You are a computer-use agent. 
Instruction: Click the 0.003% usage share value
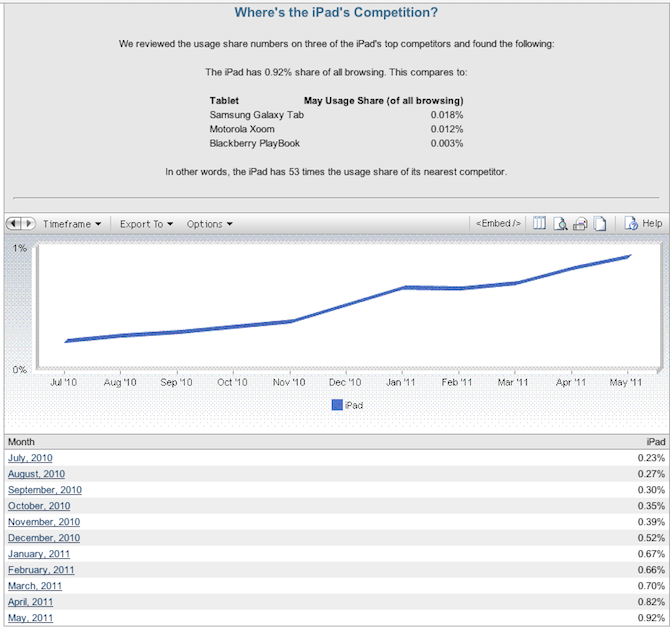coord(447,143)
